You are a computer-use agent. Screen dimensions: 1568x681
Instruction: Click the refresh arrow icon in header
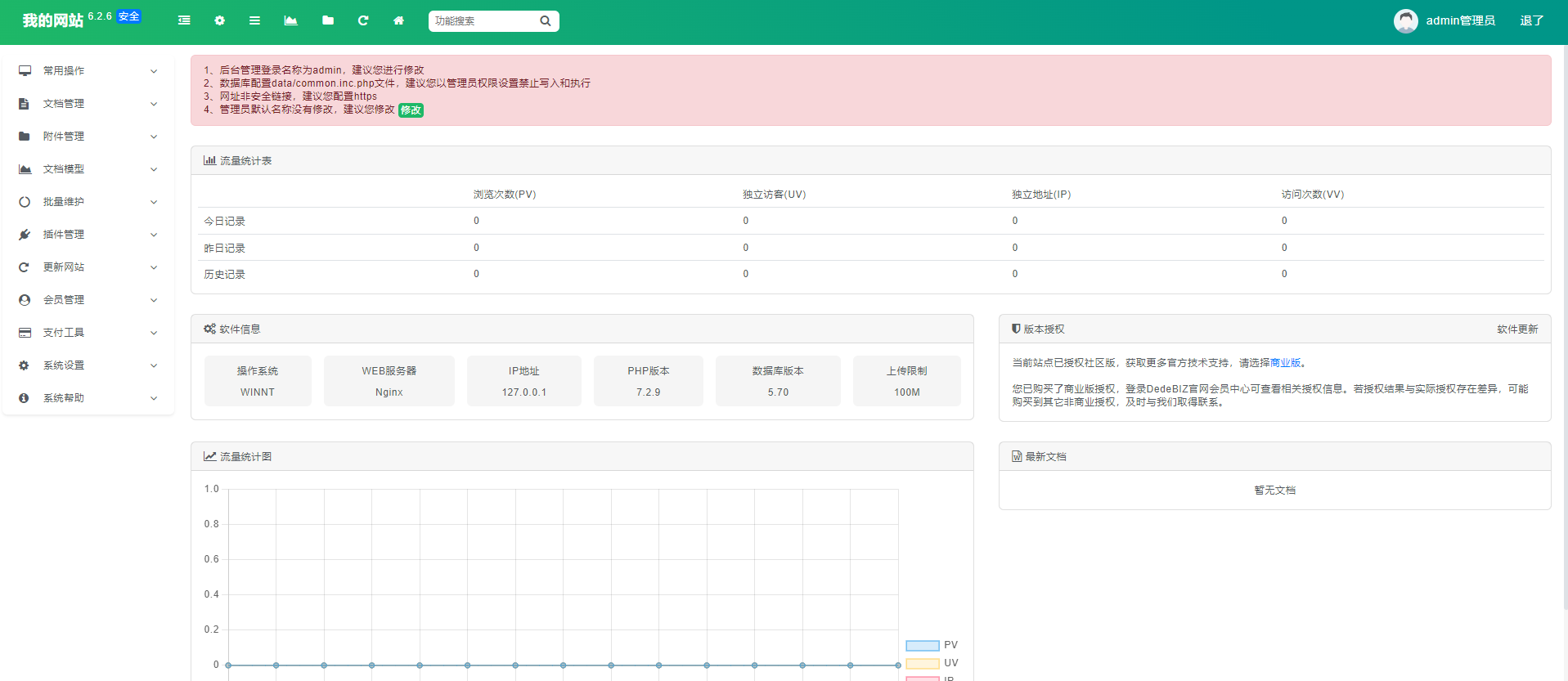(x=363, y=20)
